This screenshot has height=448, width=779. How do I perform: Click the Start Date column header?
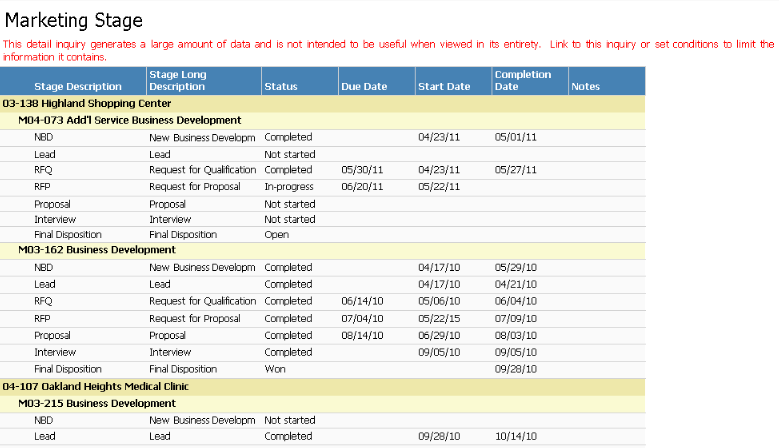444,87
